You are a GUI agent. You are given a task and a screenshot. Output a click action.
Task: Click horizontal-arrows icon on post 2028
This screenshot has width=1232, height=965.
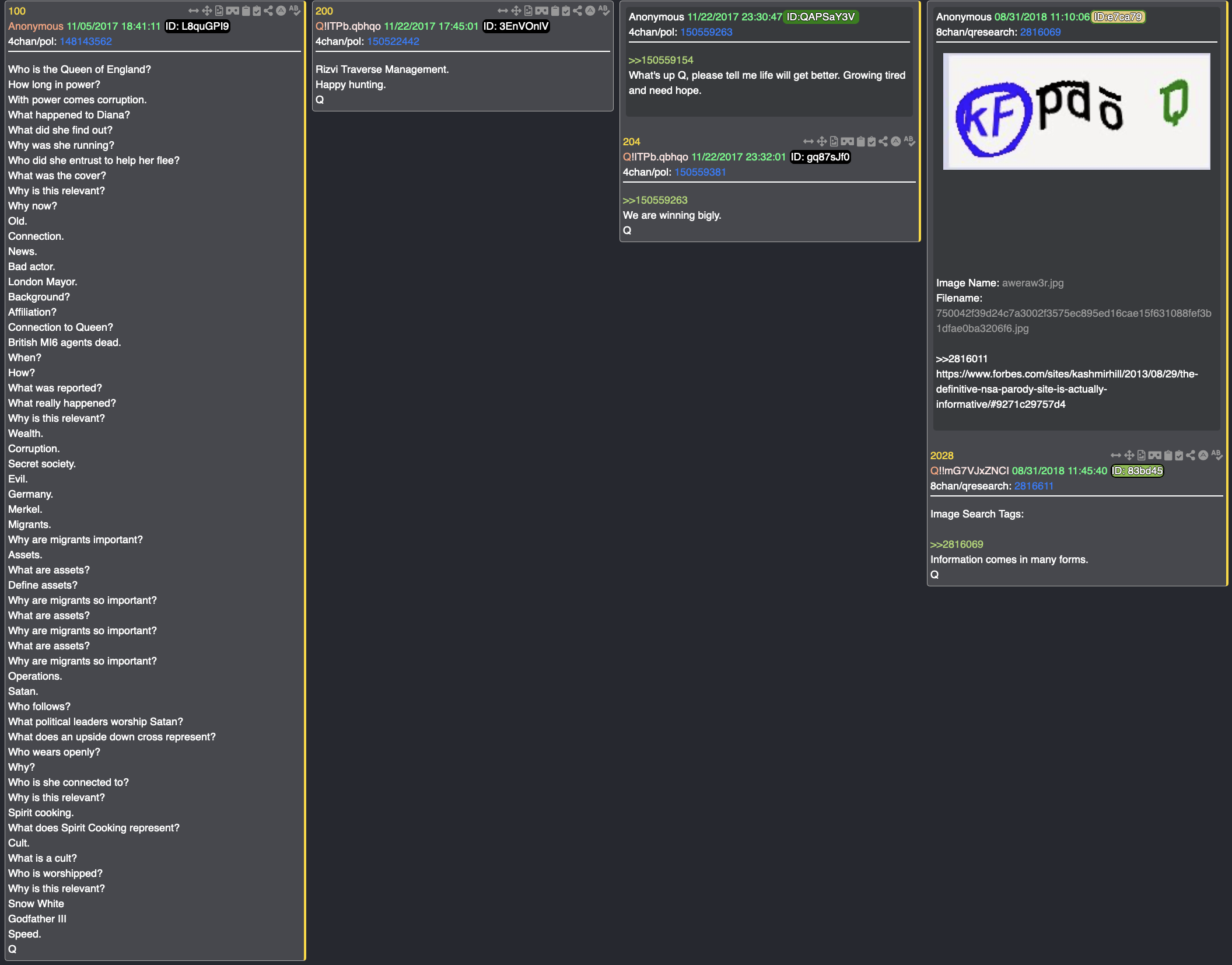1116,456
